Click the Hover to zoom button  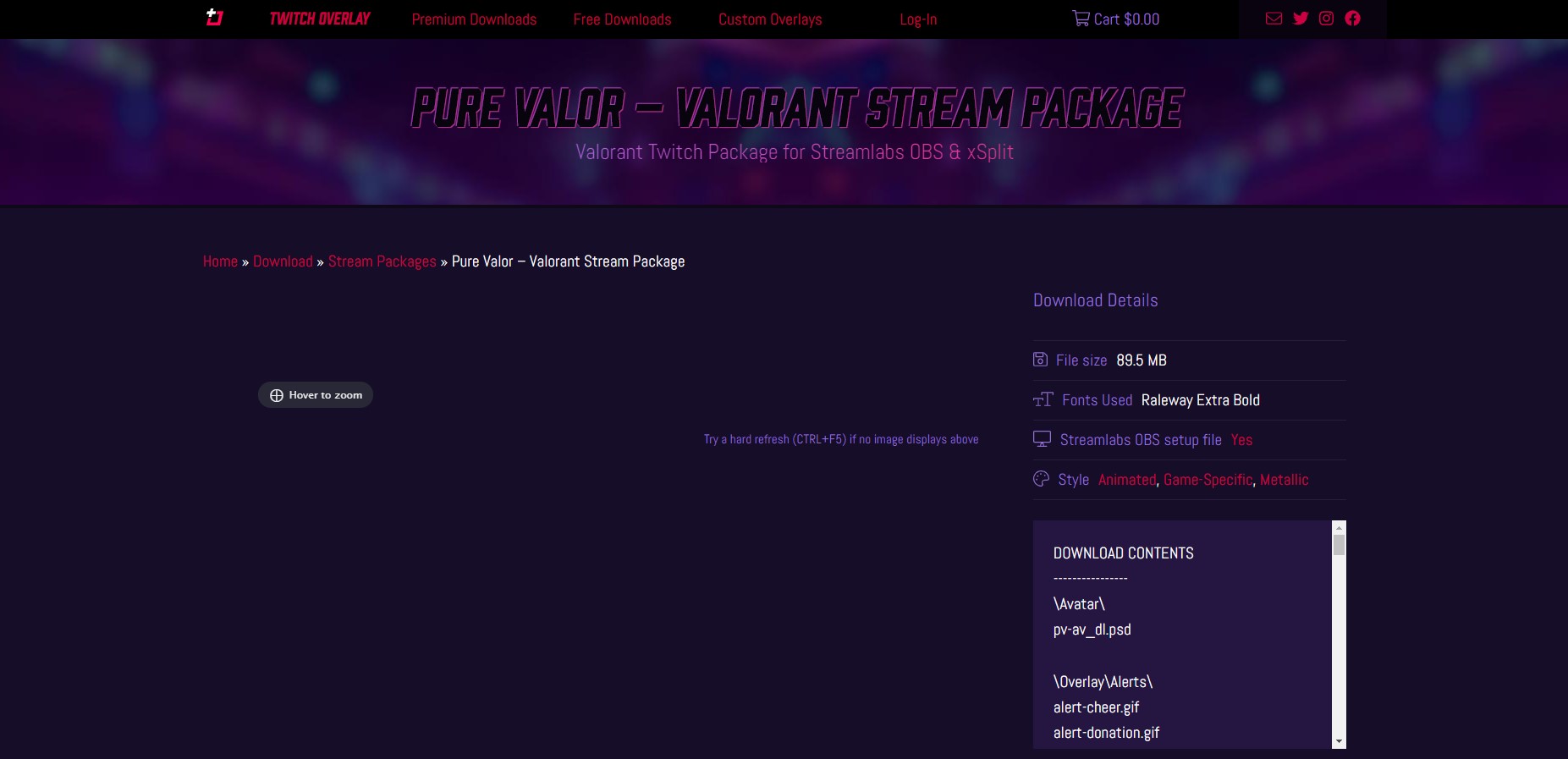point(316,395)
